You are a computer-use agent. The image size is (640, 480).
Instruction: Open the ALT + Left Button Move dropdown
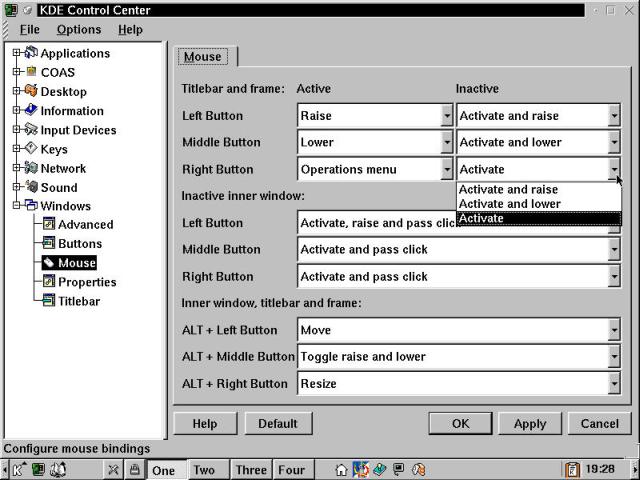(x=613, y=330)
